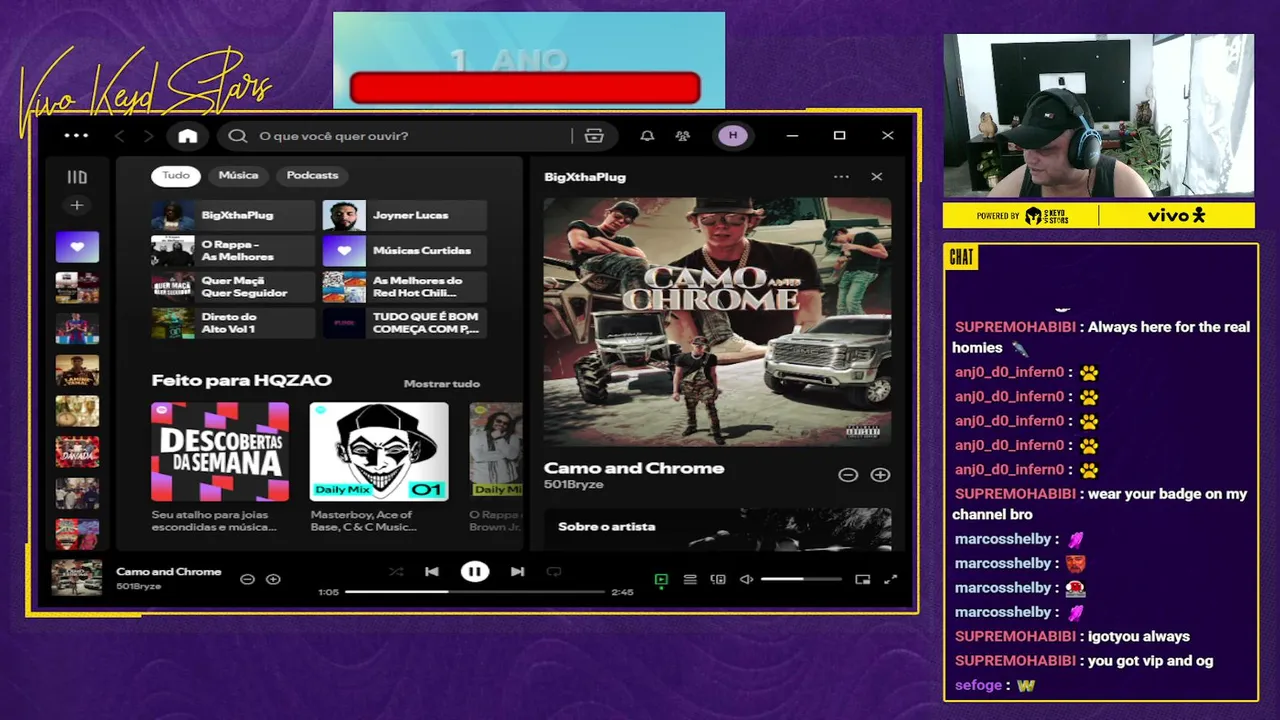
Task: Click 'wear your badge on my channel bro' message
Action: (1099, 504)
